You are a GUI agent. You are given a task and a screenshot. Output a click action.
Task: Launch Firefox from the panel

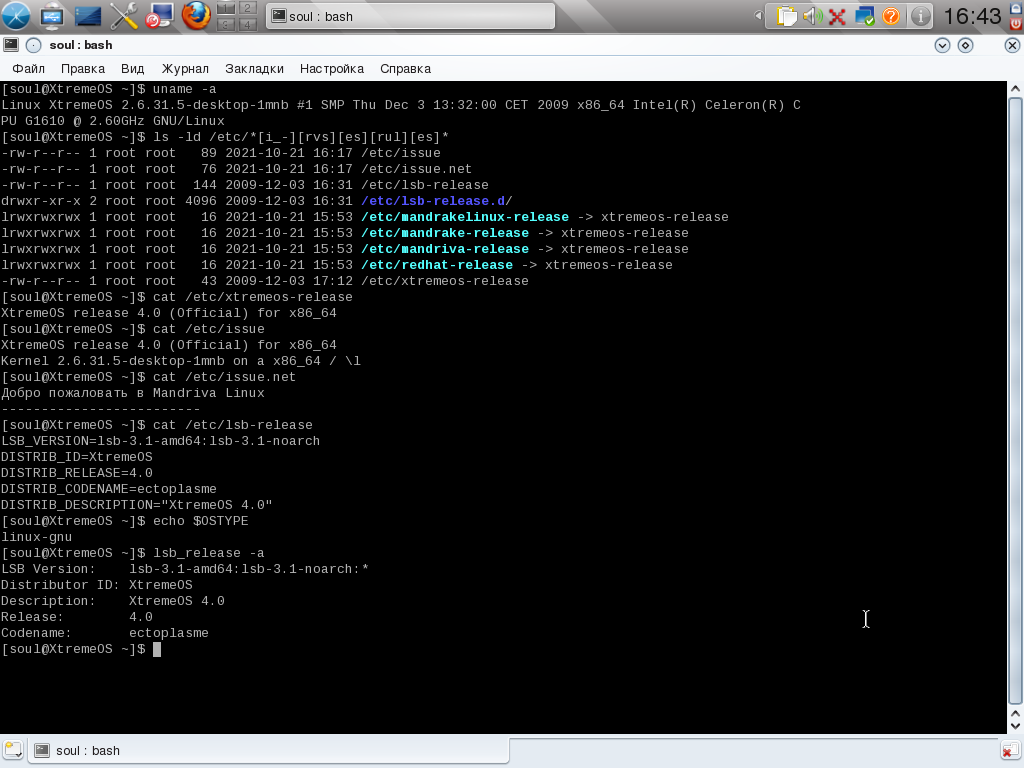[195, 16]
